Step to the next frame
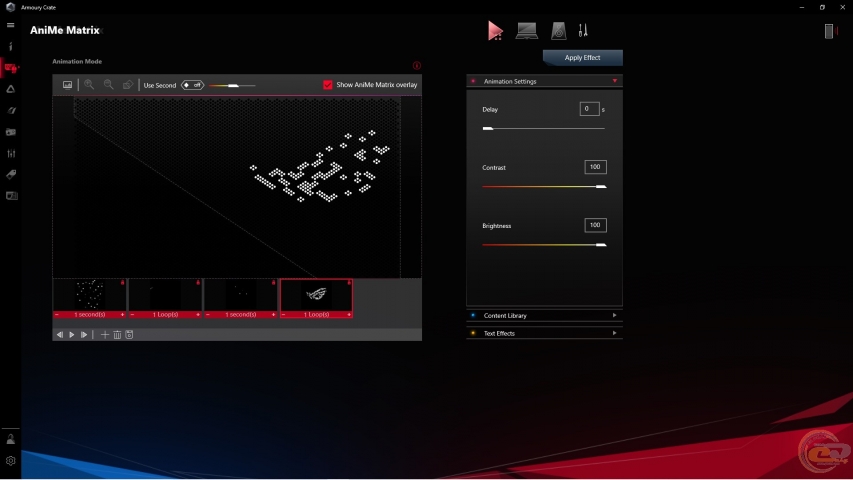Viewport: 853px width, 480px height. (x=84, y=335)
